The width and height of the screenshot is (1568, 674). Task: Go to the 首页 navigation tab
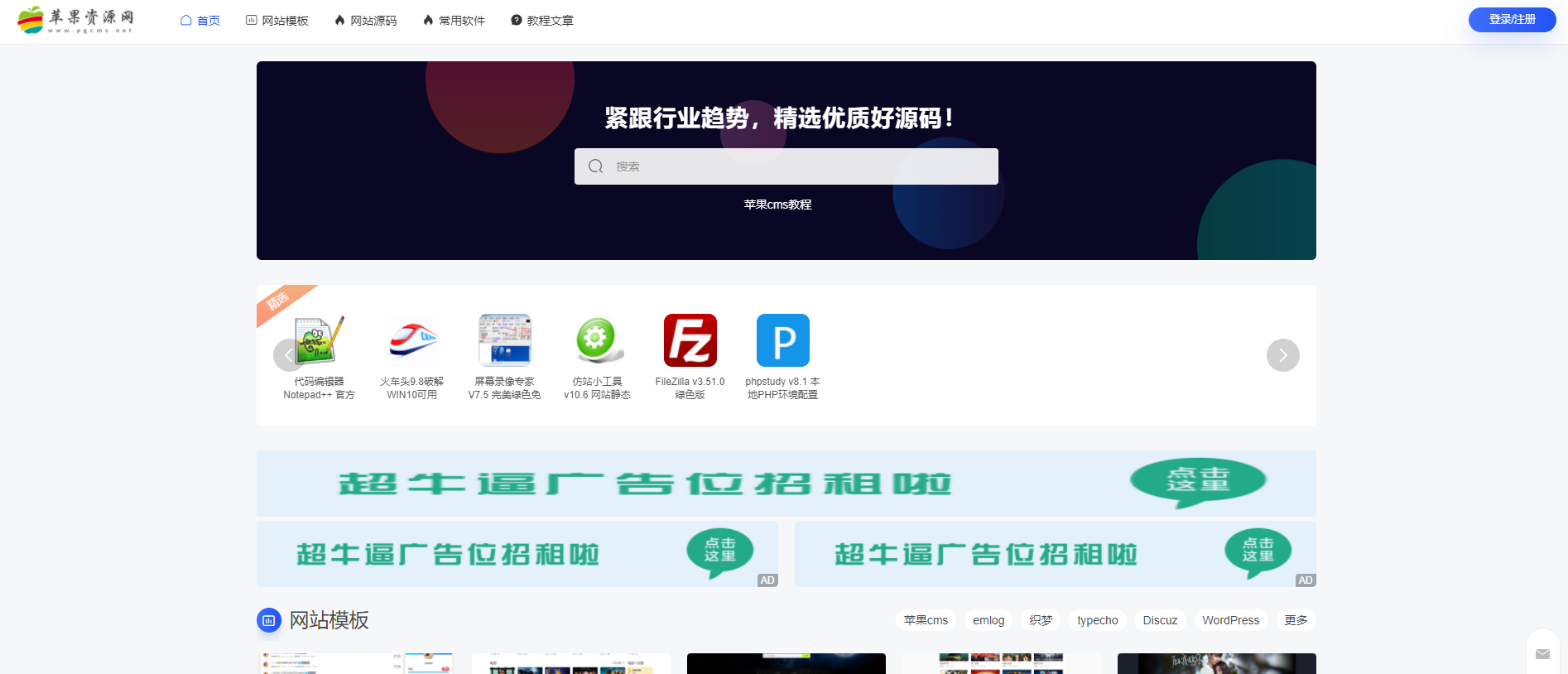200,21
